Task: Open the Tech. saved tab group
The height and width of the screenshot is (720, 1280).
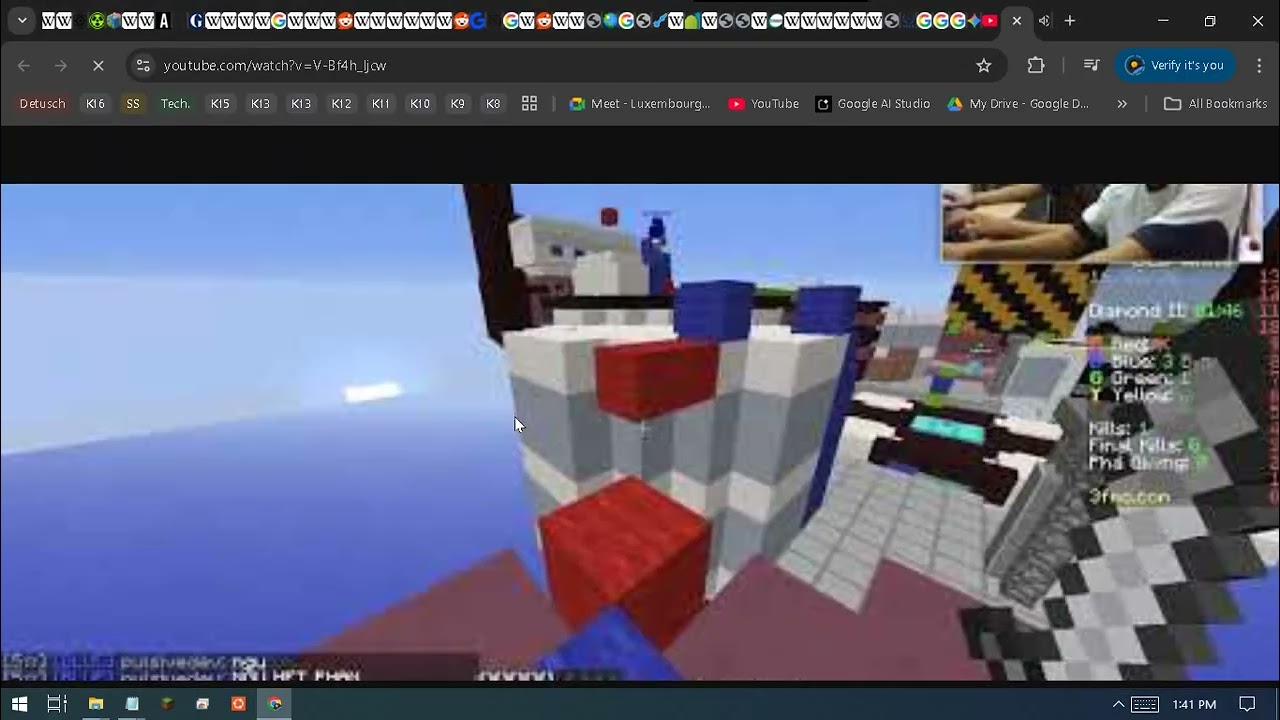Action: pos(176,104)
